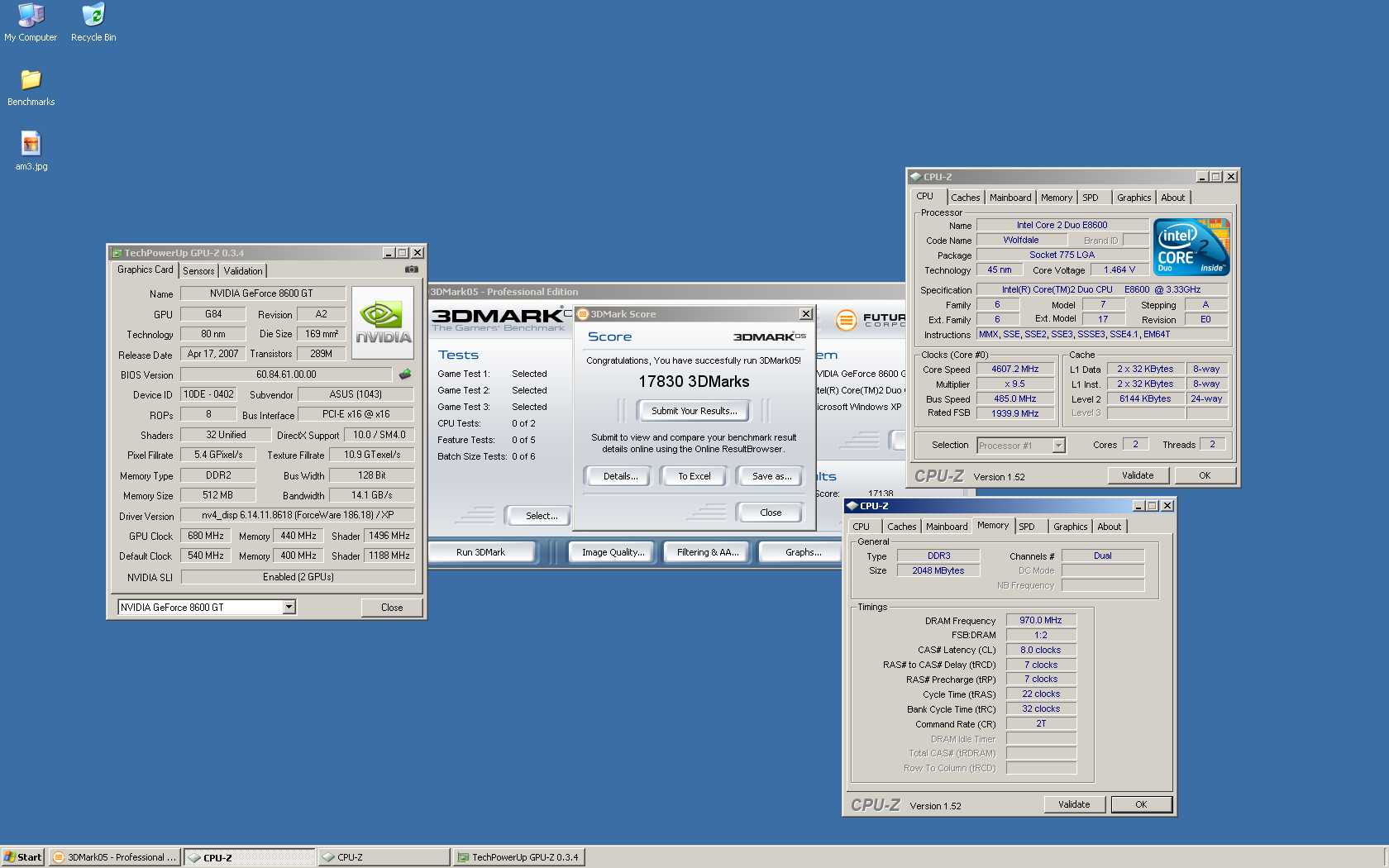Click the NVIDIA logo in GPU-Z
Screen dimensions: 1389x868
[x=383, y=322]
